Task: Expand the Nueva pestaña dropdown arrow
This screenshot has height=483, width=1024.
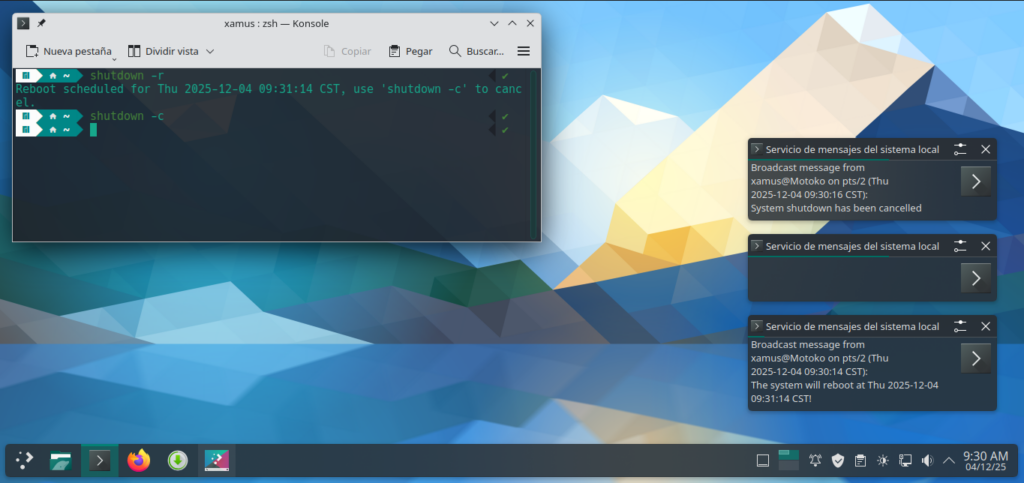Action: [114, 59]
